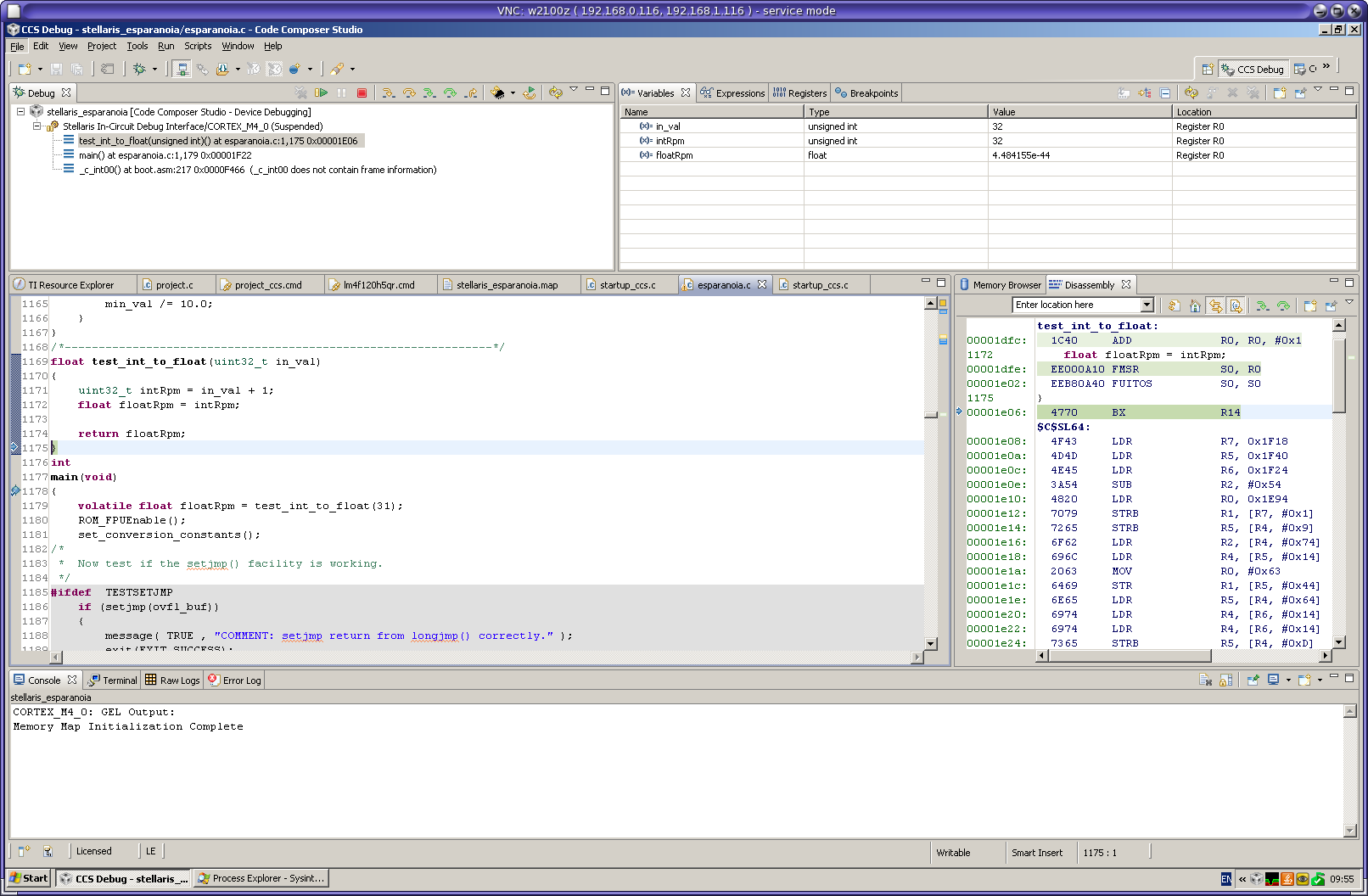Screen dimensions: 1368x896
Task: Click the home icon in Disassembly toolbar
Action: pos(1195,305)
